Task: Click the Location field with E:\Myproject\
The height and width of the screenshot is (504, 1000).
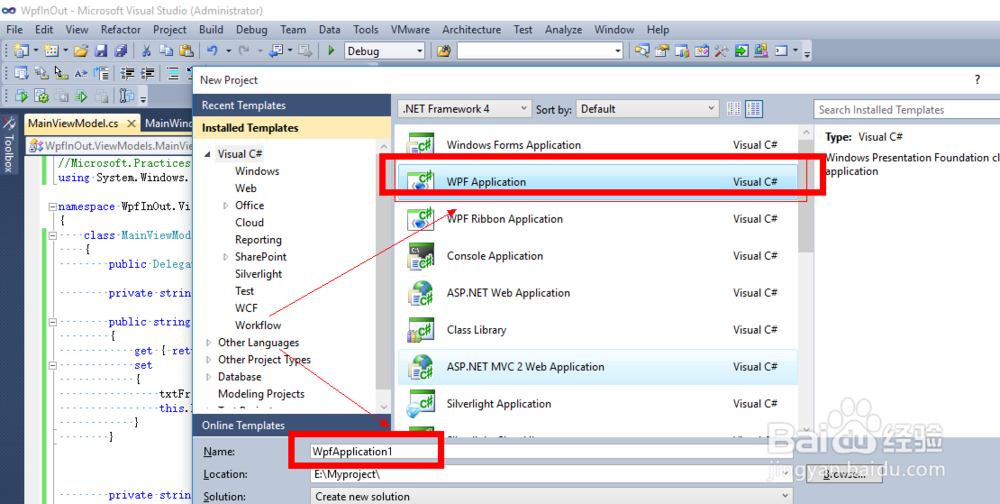Action: tap(552, 474)
